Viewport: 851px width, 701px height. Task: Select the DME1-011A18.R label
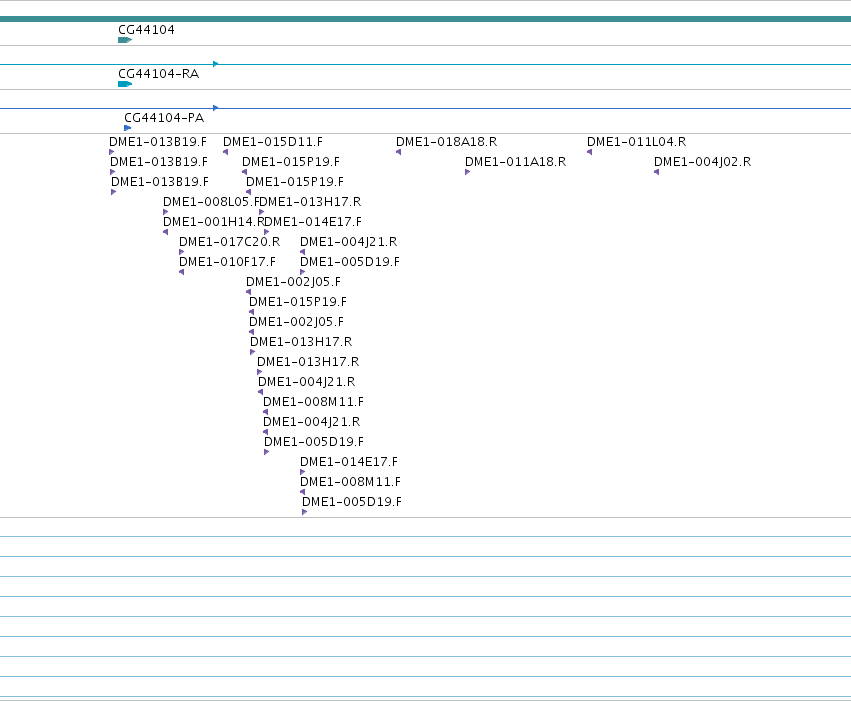515,162
